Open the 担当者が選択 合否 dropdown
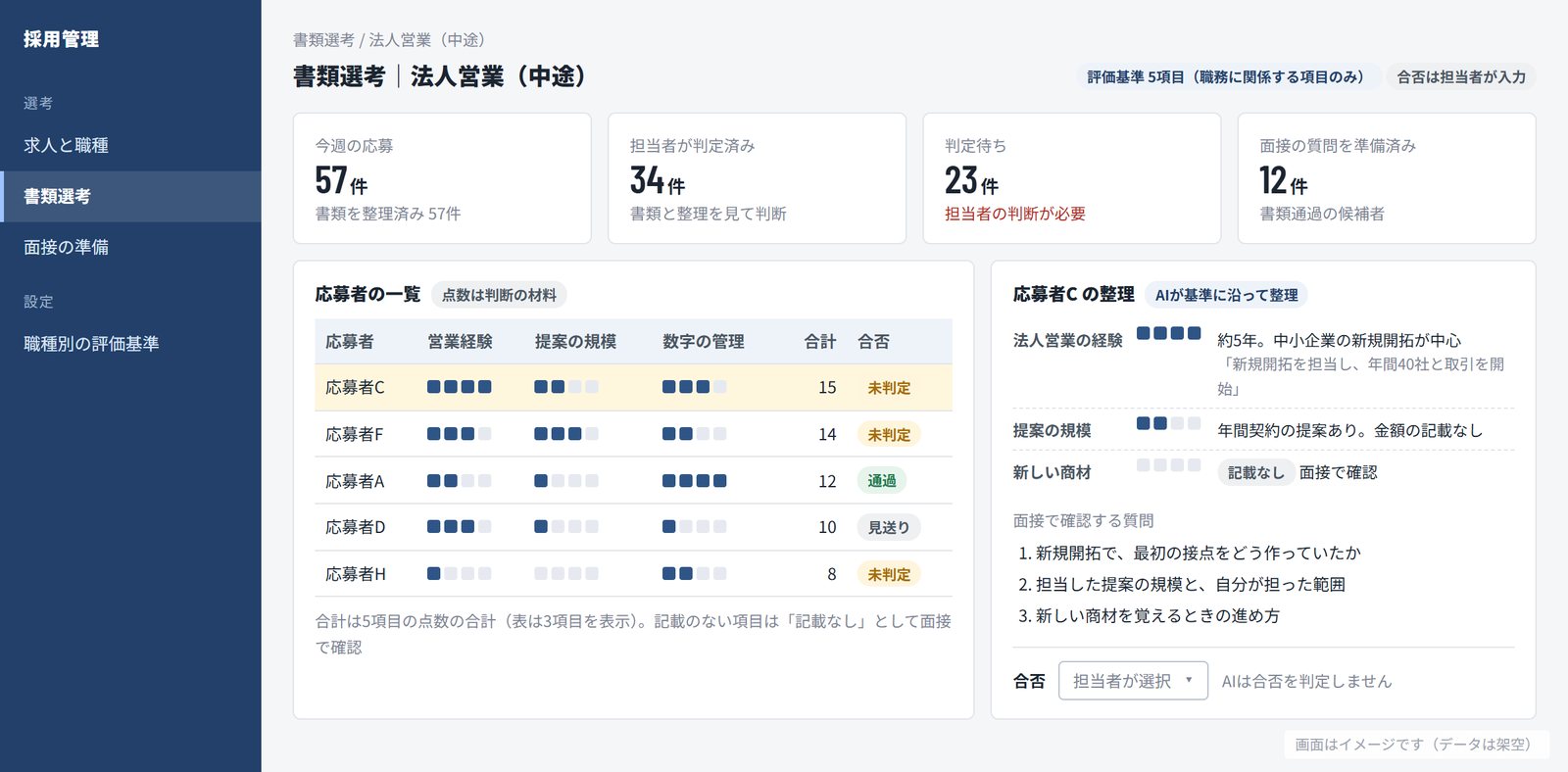The image size is (1568, 772). tap(1133, 681)
